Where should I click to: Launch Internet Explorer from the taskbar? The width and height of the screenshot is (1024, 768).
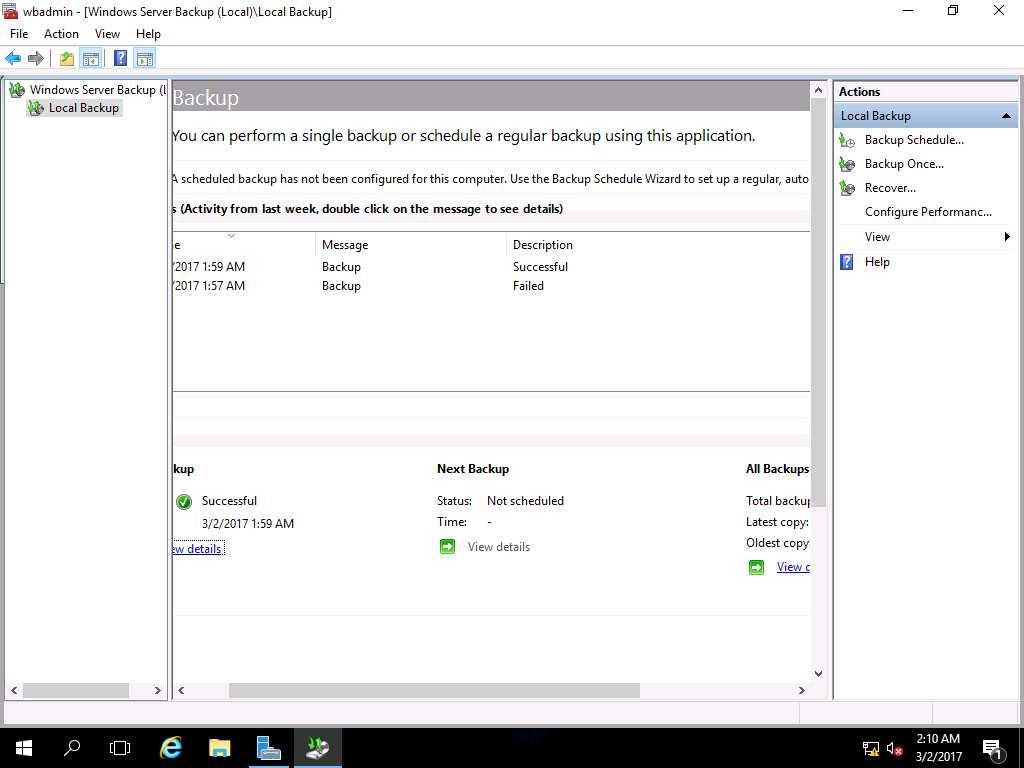170,748
